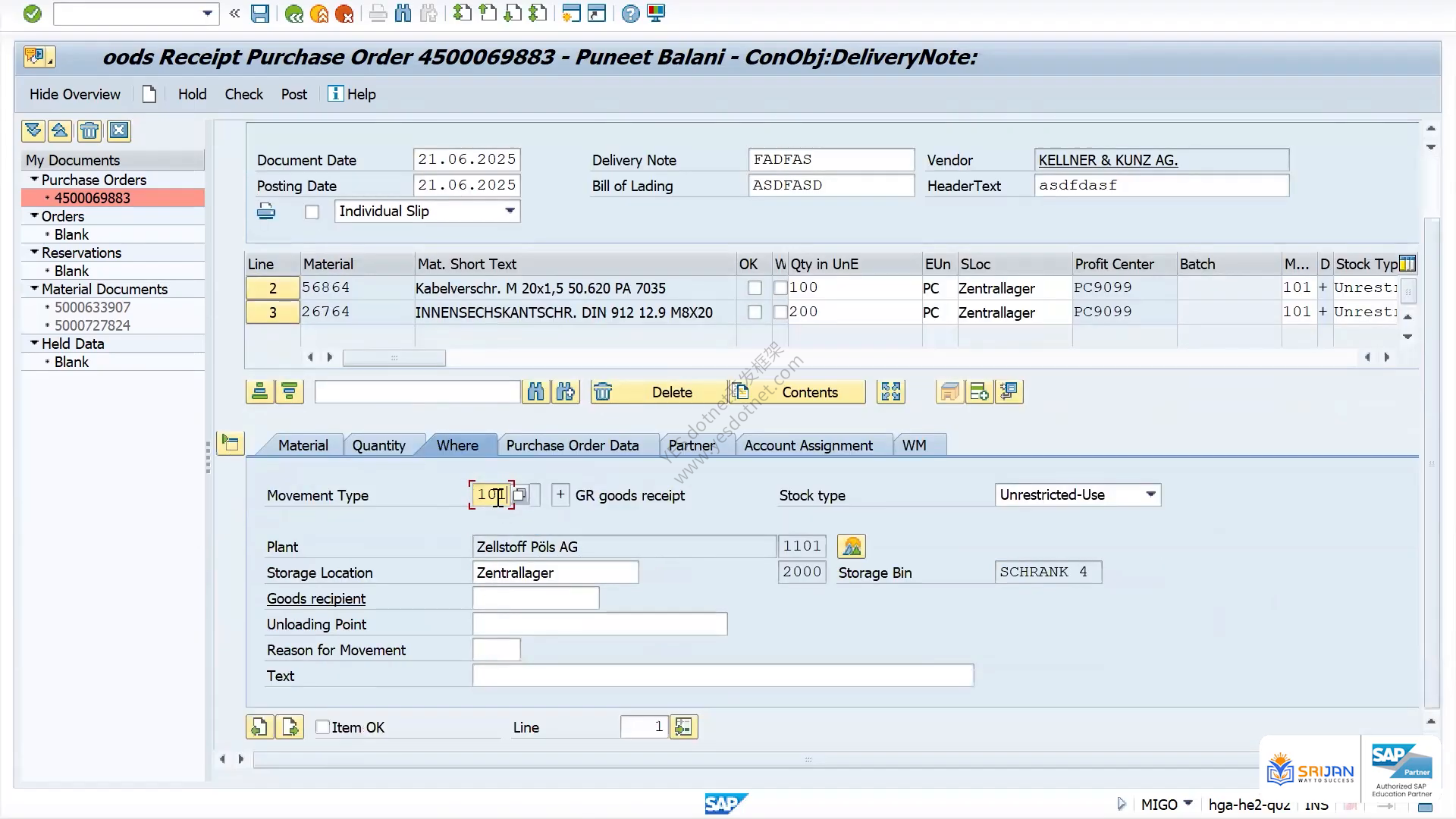Open the Individual Slip dropdown
This screenshot has width=1456, height=819.
pyautogui.click(x=510, y=211)
